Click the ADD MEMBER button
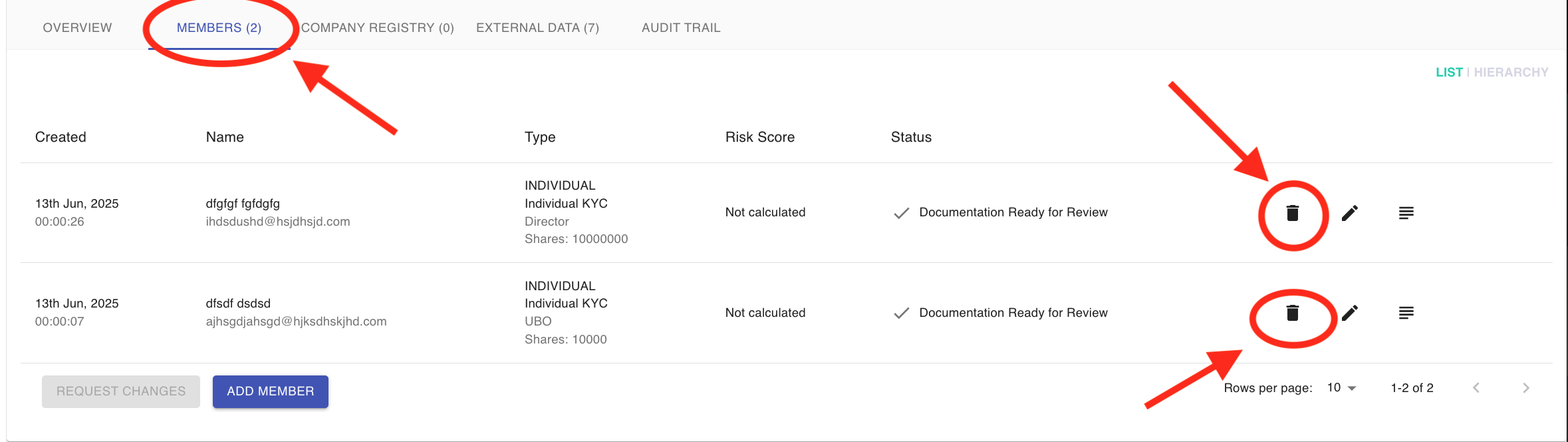 pyautogui.click(x=270, y=391)
